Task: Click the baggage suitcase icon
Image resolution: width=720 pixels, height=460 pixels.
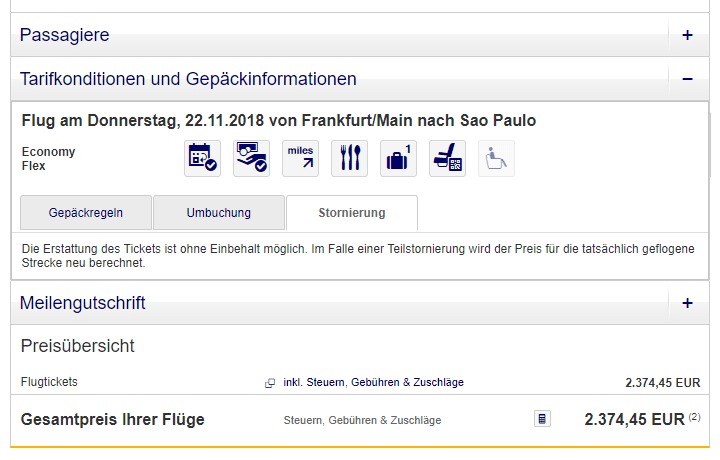Action: 399,158
